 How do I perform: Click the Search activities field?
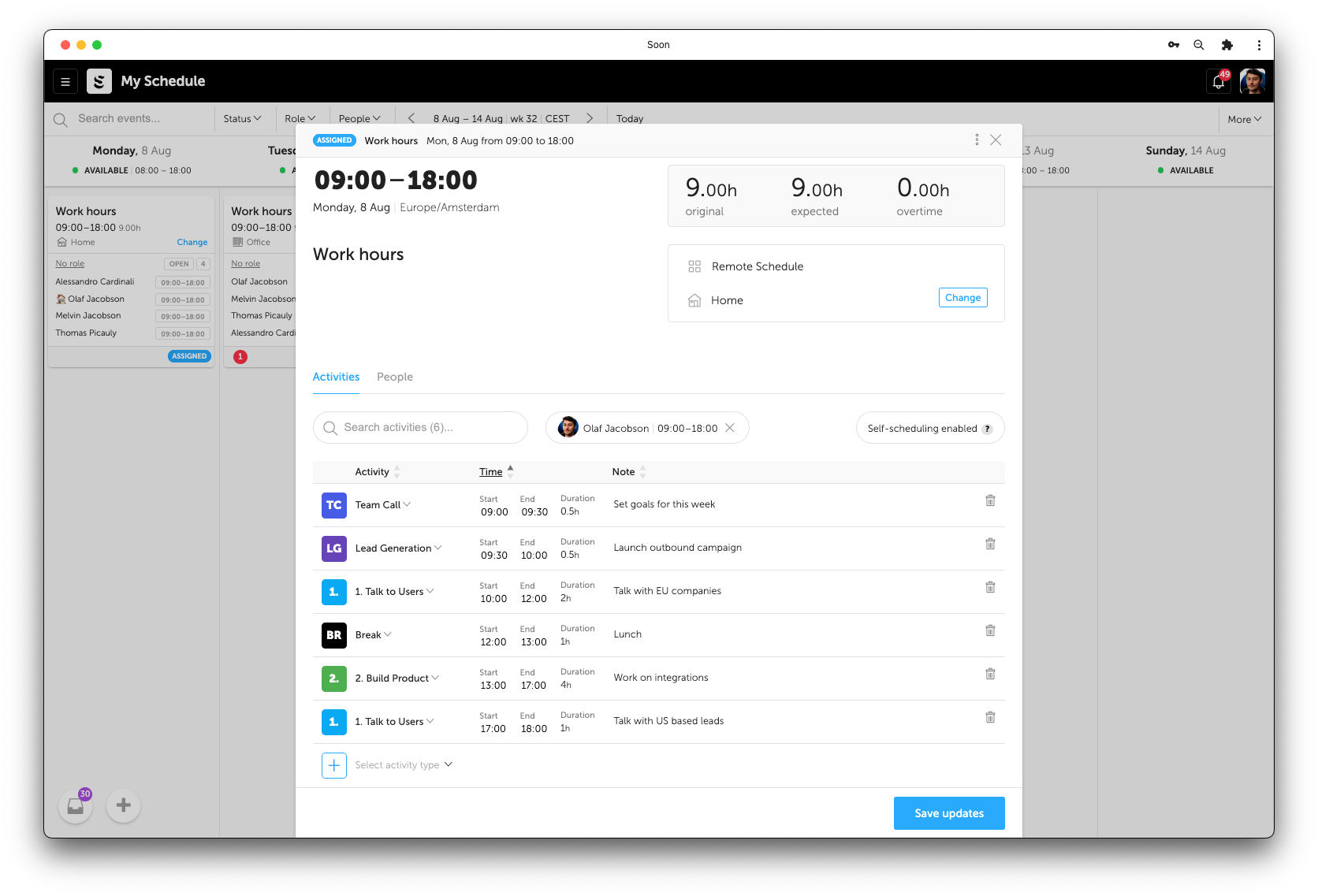tap(420, 427)
